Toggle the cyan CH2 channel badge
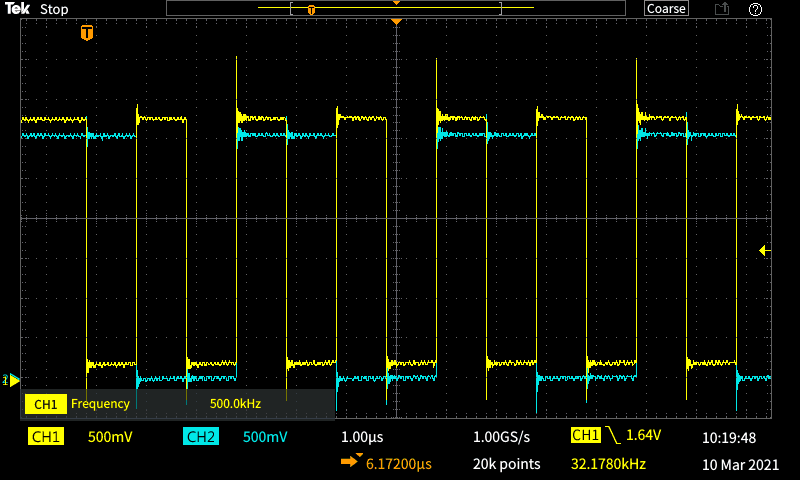This screenshot has width=800, height=480. coord(201,437)
